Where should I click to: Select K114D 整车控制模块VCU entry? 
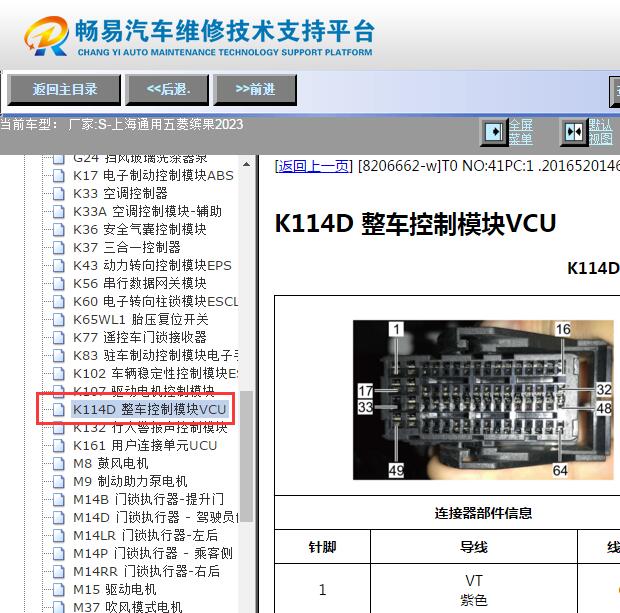coord(150,409)
